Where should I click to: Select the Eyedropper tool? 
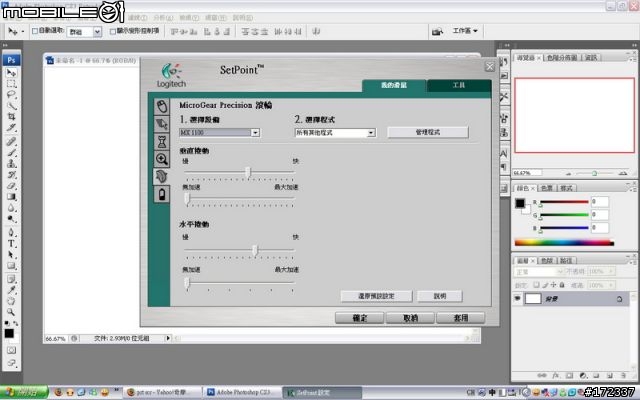coord(11,290)
